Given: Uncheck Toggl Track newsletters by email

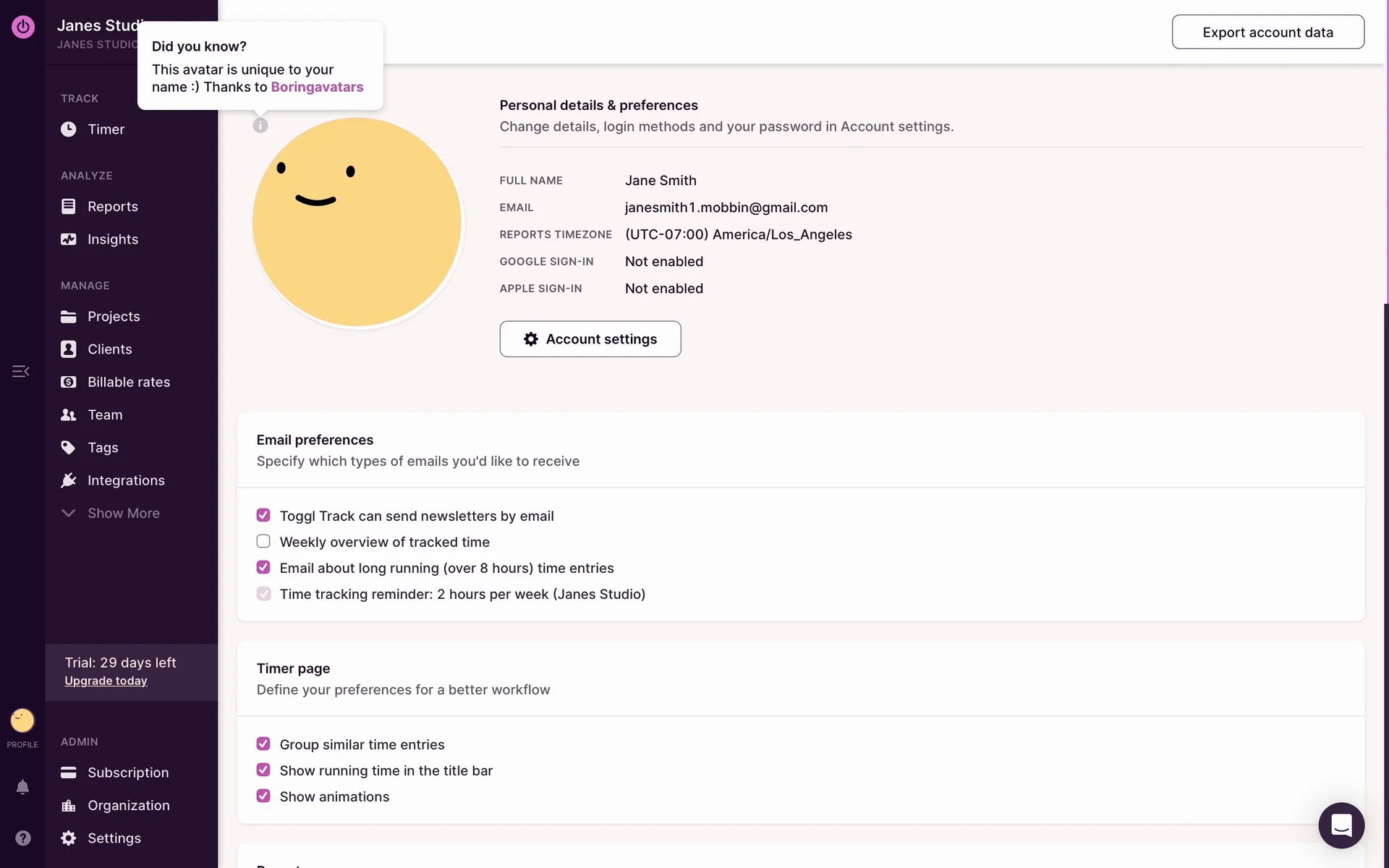Looking at the screenshot, I should (263, 516).
